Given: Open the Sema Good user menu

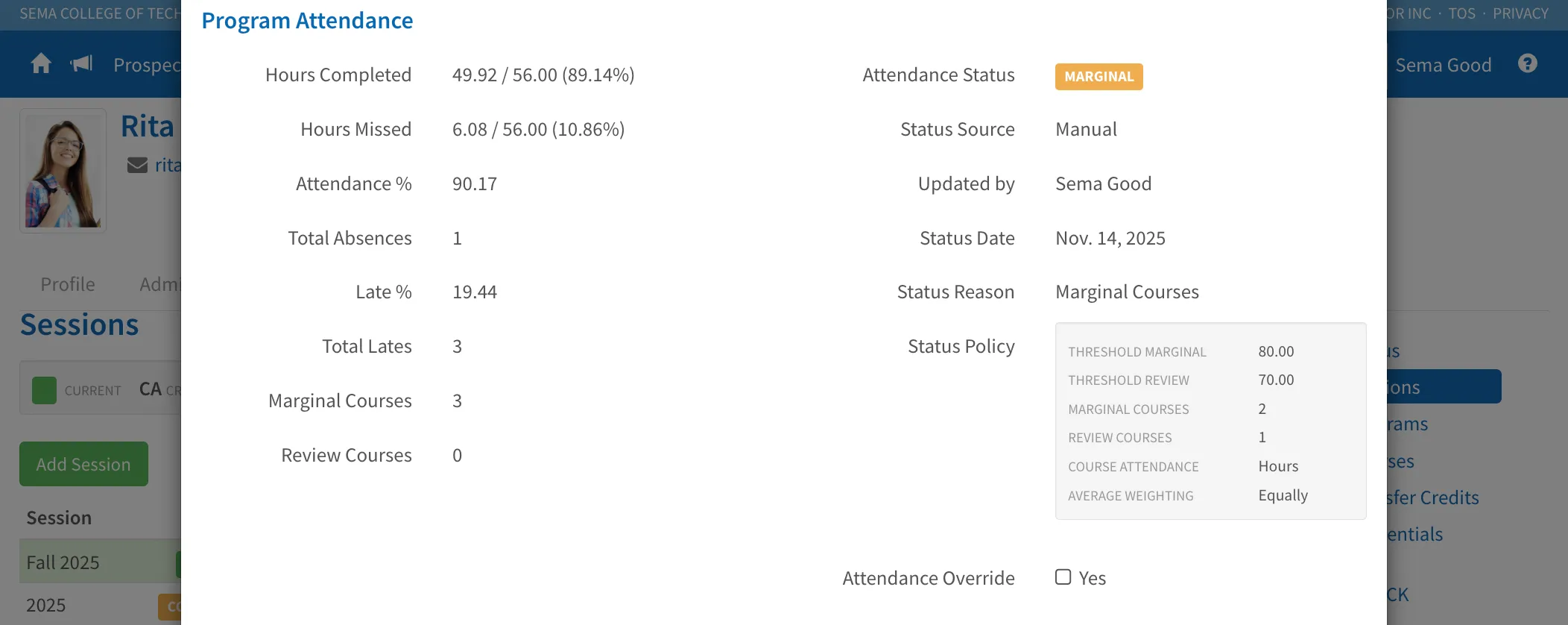Looking at the screenshot, I should pyautogui.click(x=1444, y=65).
